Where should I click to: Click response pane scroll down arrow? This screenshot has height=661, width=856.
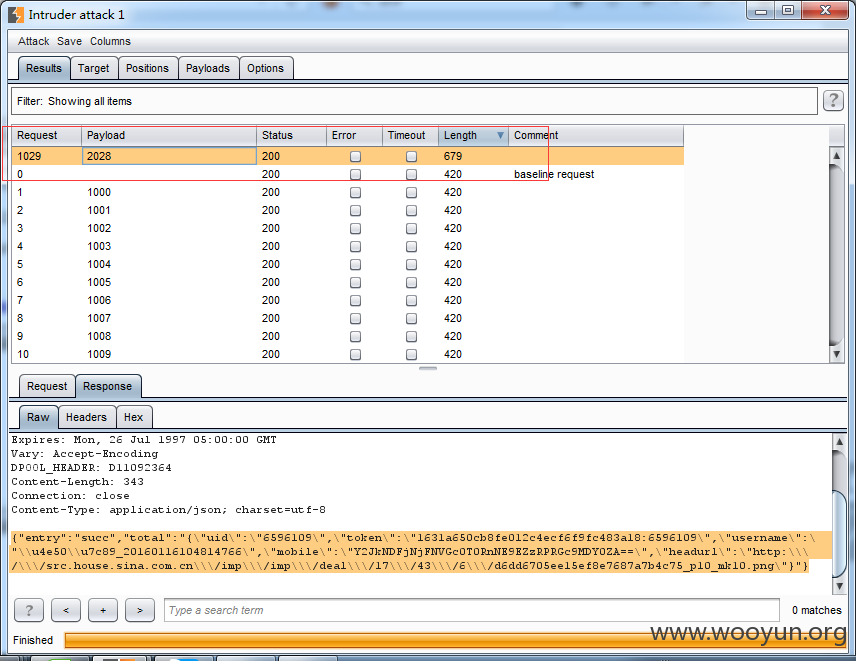click(x=839, y=587)
